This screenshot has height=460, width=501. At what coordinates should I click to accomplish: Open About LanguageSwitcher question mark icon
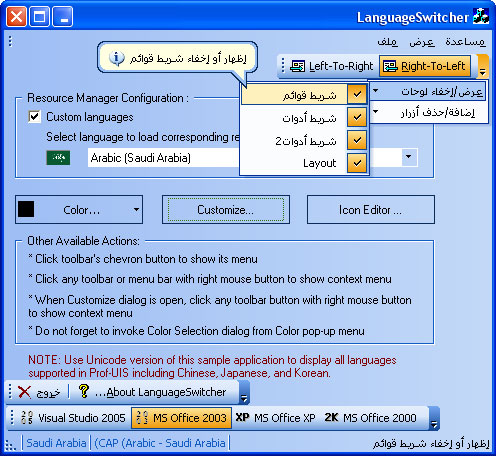[84, 391]
